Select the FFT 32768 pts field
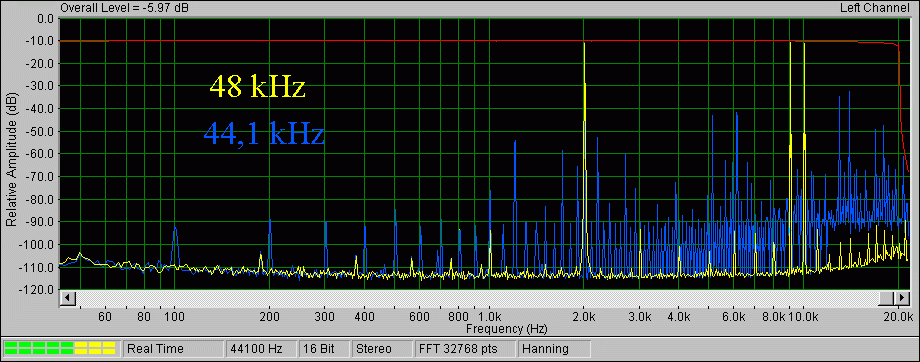 [x=464, y=349]
